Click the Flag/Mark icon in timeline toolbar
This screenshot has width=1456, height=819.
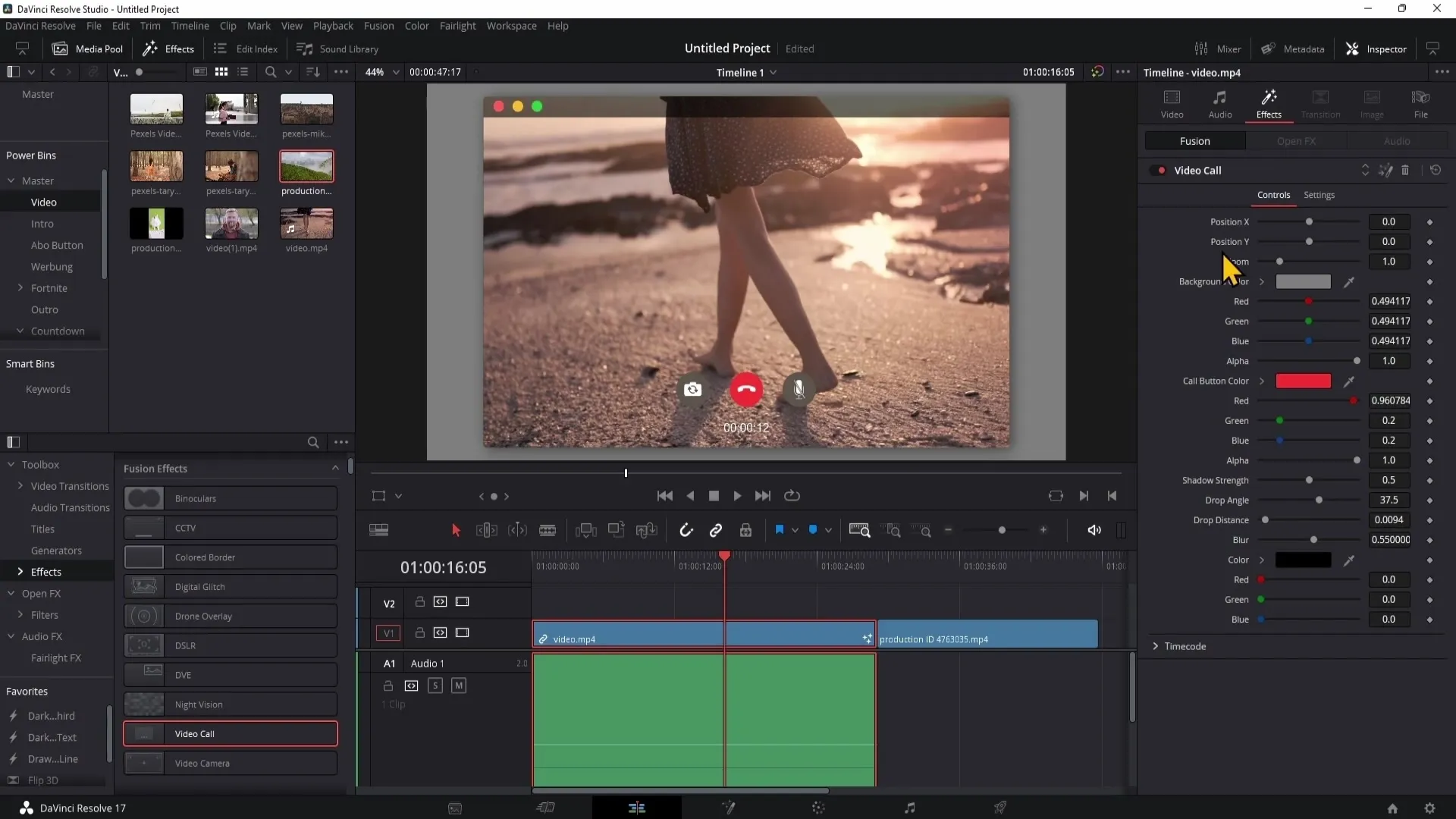[780, 530]
